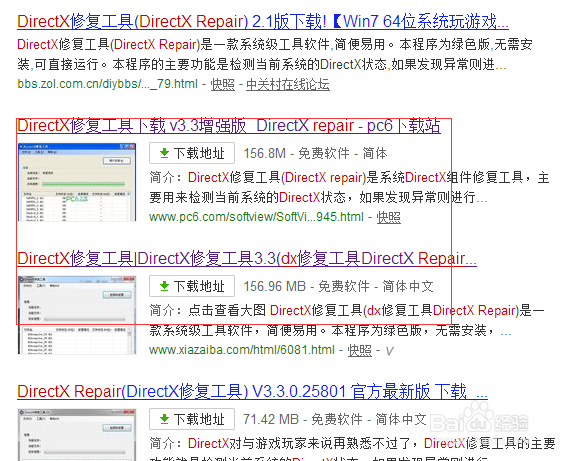This screenshot has width=561, height=461.
Task: Open www.pc6.com/softview URL
Action: (x=256, y=217)
